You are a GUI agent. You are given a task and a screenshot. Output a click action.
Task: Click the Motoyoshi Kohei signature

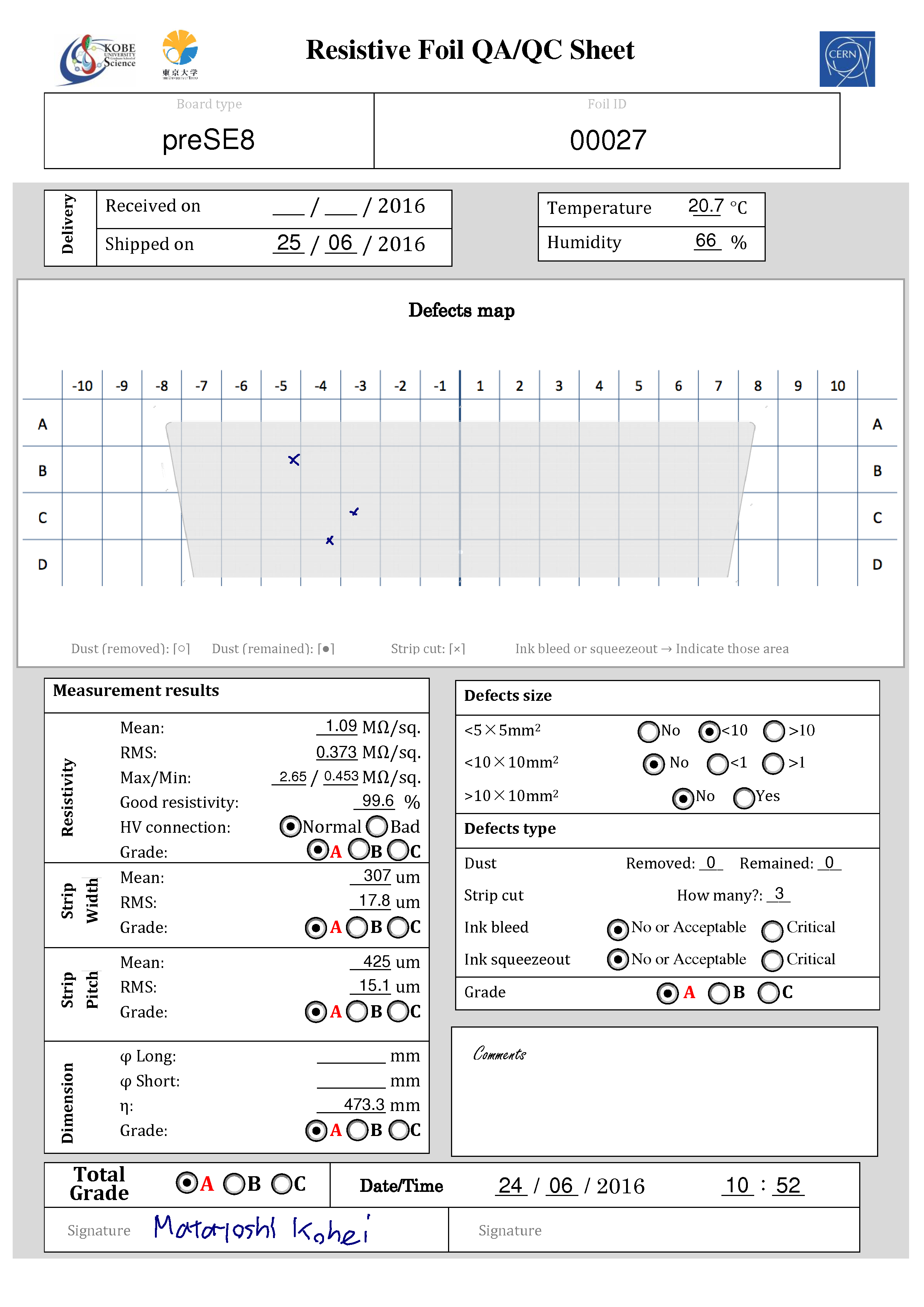click(x=262, y=1230)
